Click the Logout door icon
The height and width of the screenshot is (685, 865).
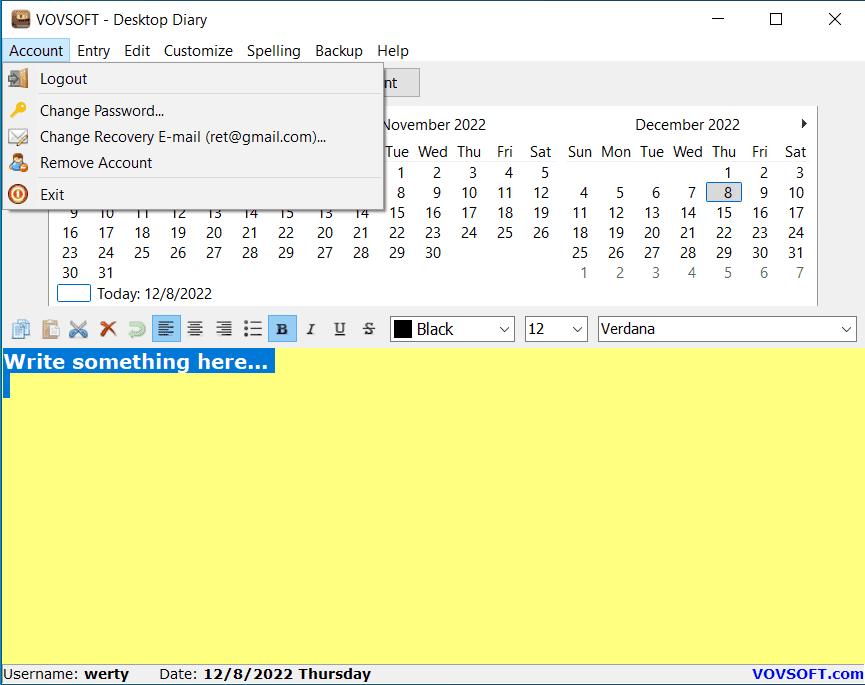click(18, 79)
